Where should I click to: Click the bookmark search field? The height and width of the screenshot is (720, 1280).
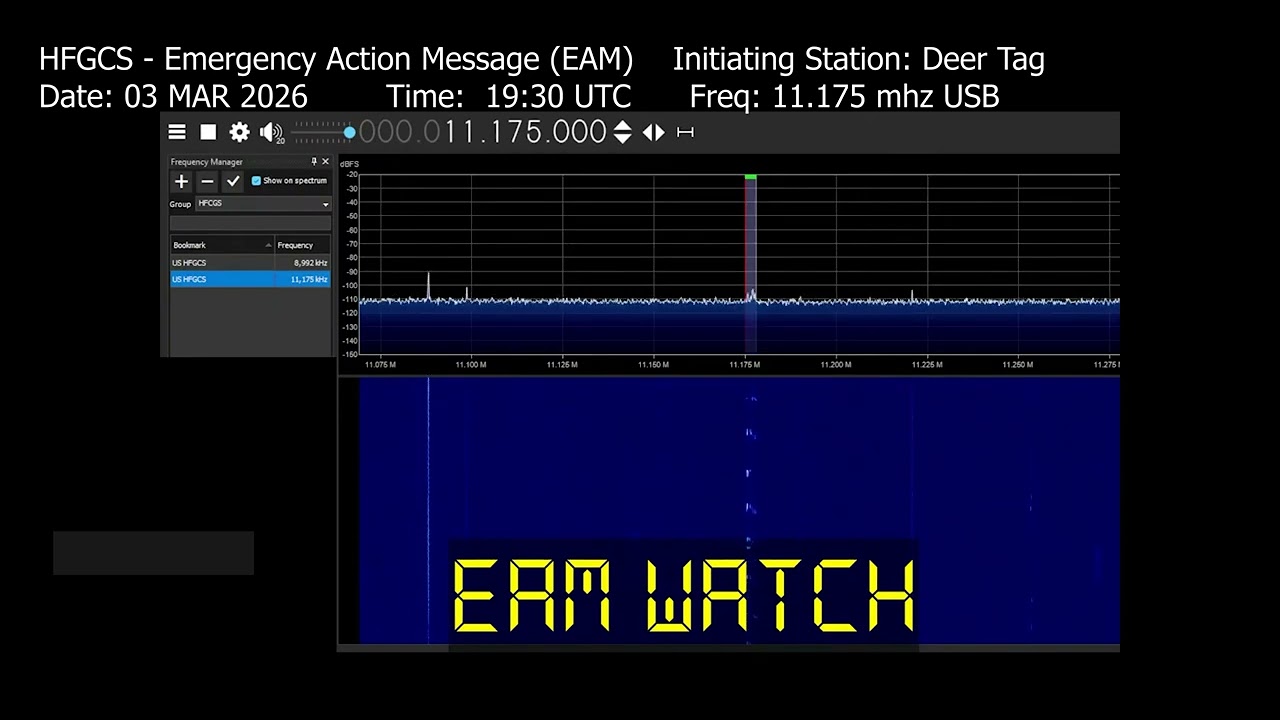(x=250, y=222)
